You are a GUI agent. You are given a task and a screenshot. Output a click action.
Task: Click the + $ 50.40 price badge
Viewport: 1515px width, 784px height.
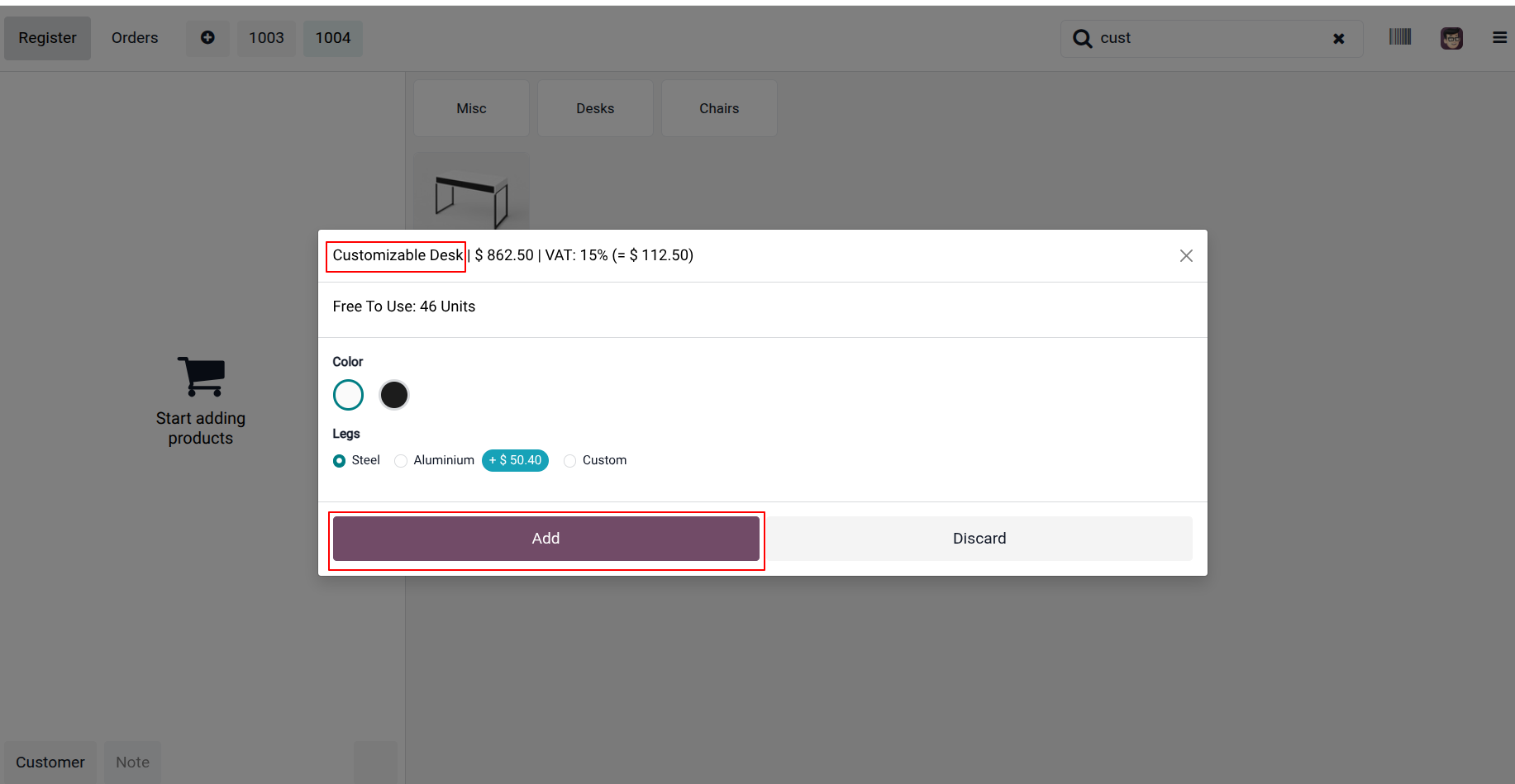click(515, 460)
